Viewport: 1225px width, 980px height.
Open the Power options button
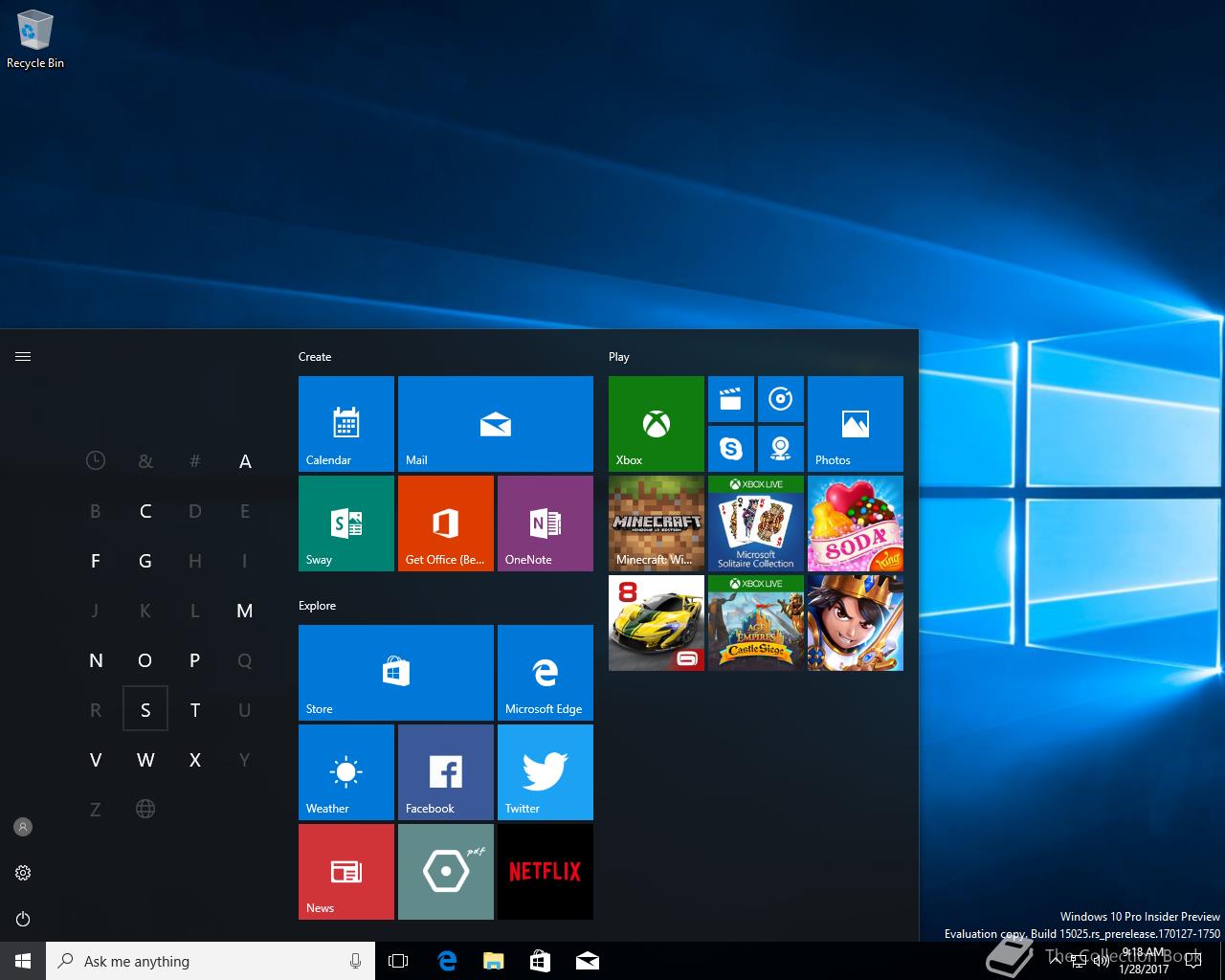[23, 919]
